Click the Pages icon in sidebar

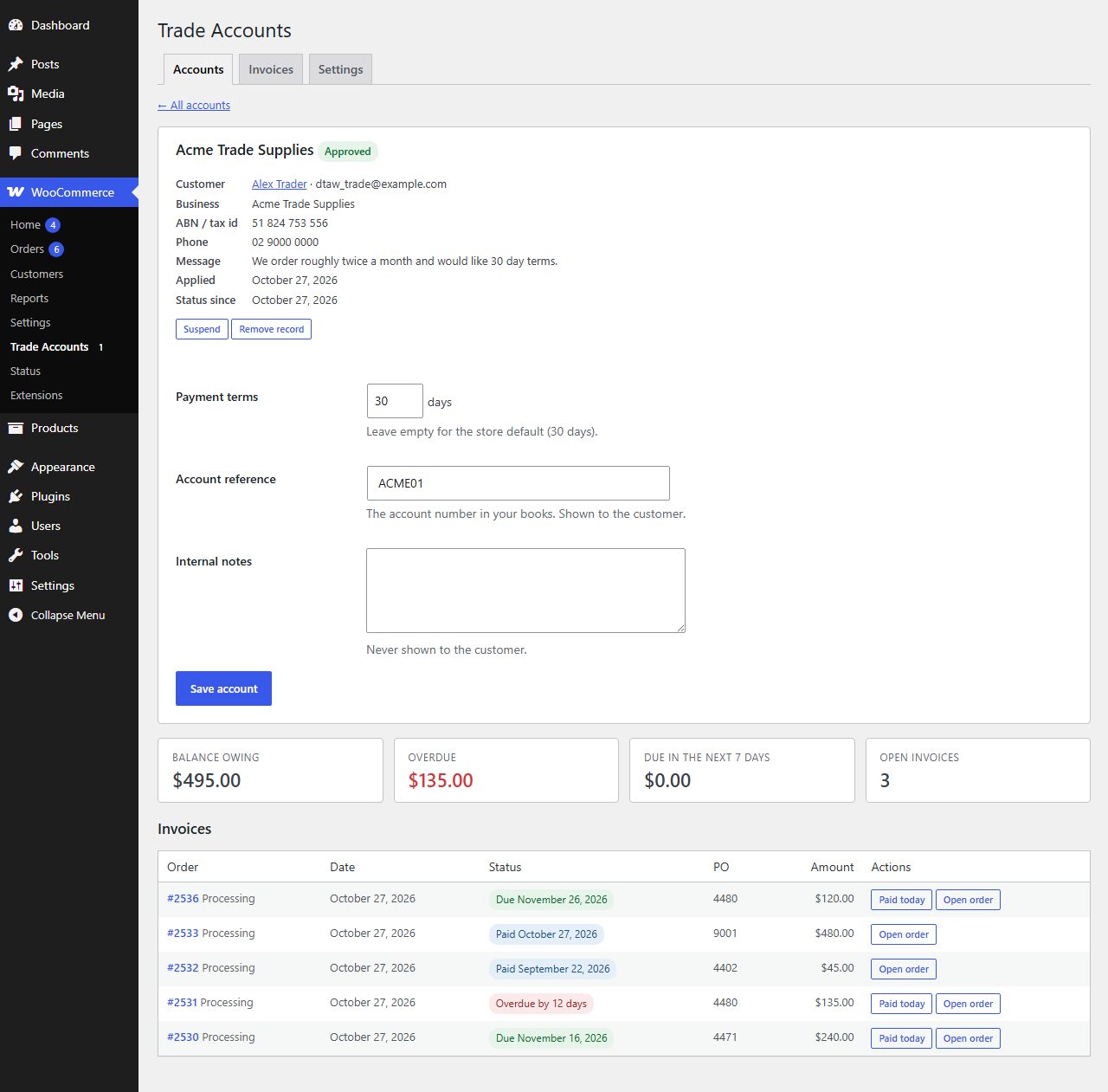pyautogui.click(x=16, y=124)
